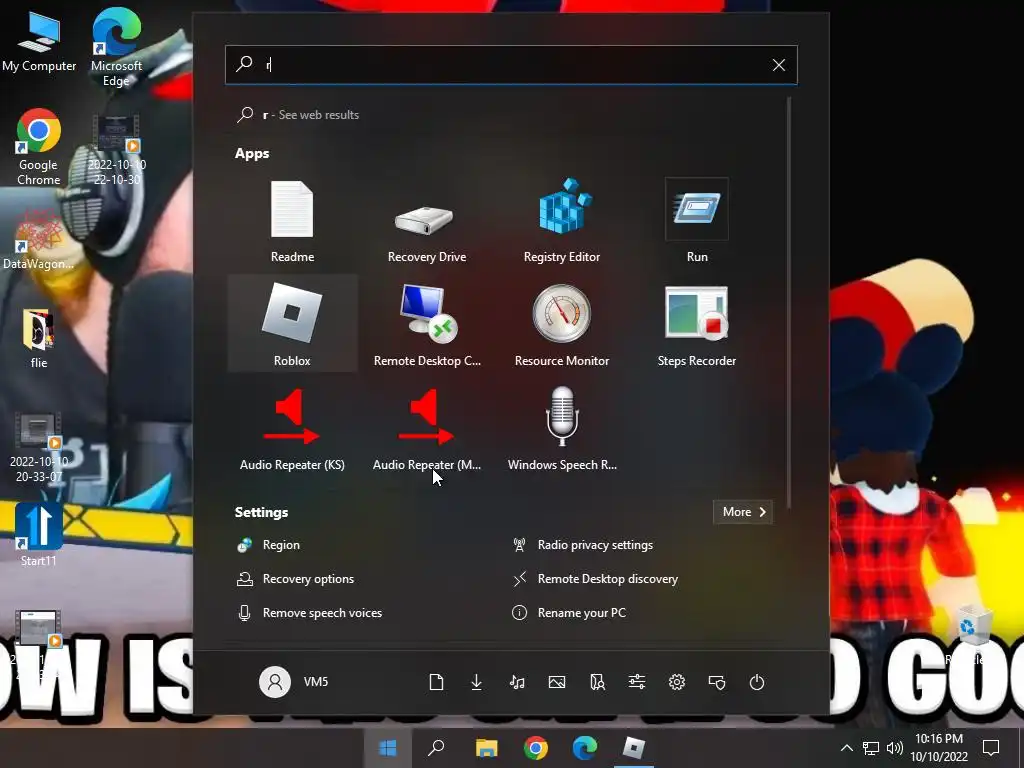Open the Run app
This screenshot has height=768, width=1024.
697,220
